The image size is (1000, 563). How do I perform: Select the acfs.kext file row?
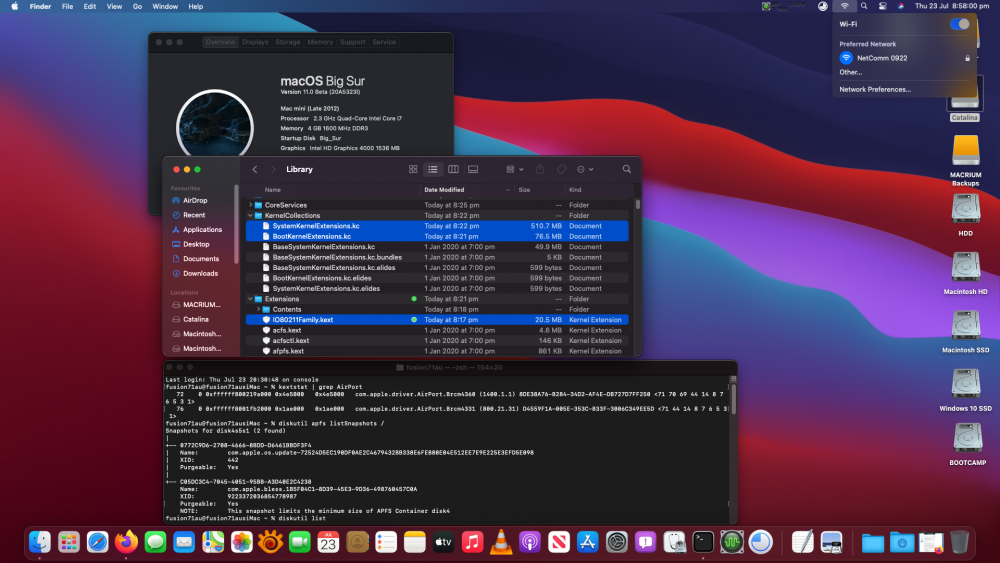[x=437, y=330]
